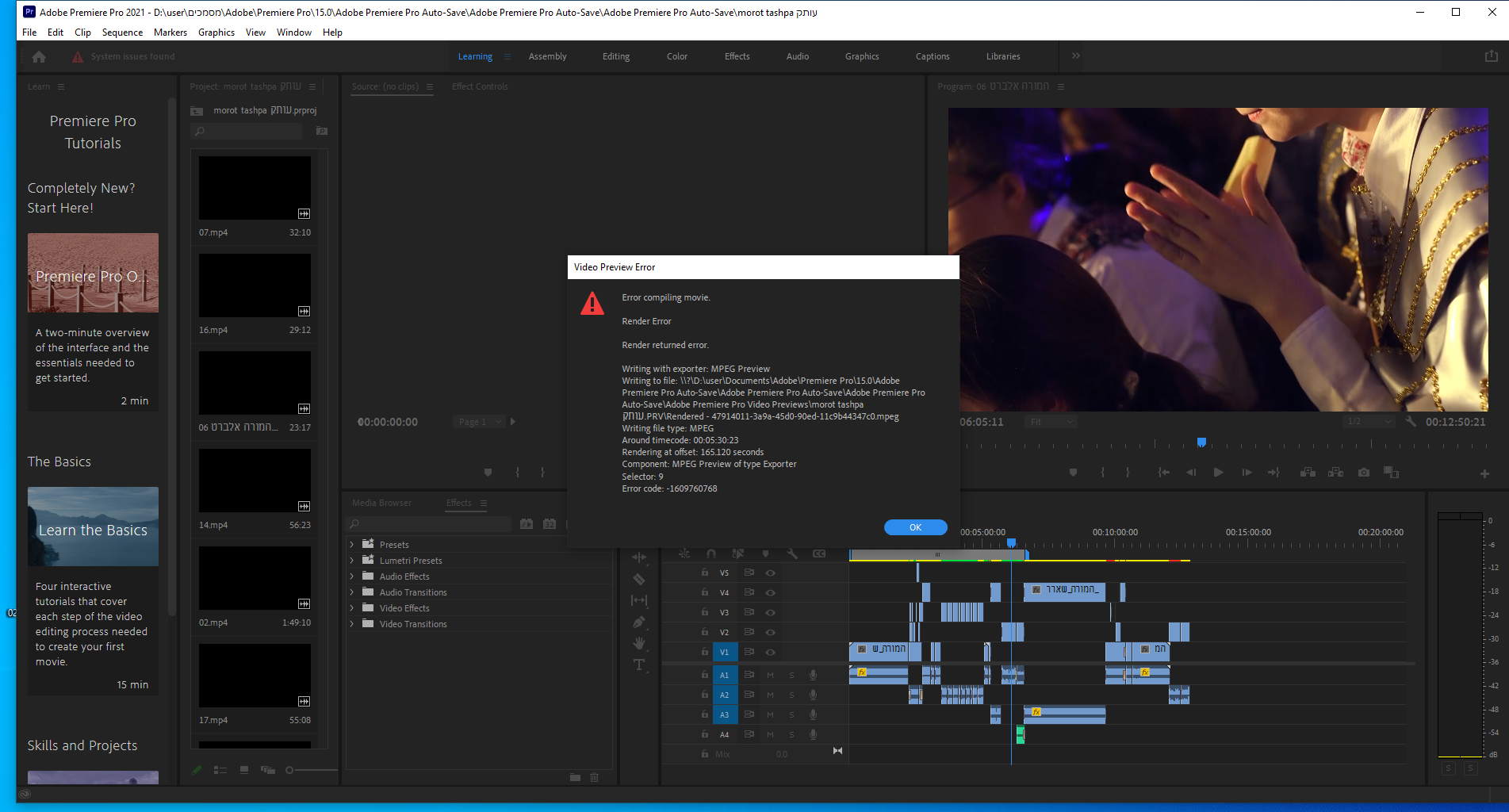Expand the Lumetri Presets folder
The width and height of the screenshot is (1509, 812).
[x=352, y=561]
